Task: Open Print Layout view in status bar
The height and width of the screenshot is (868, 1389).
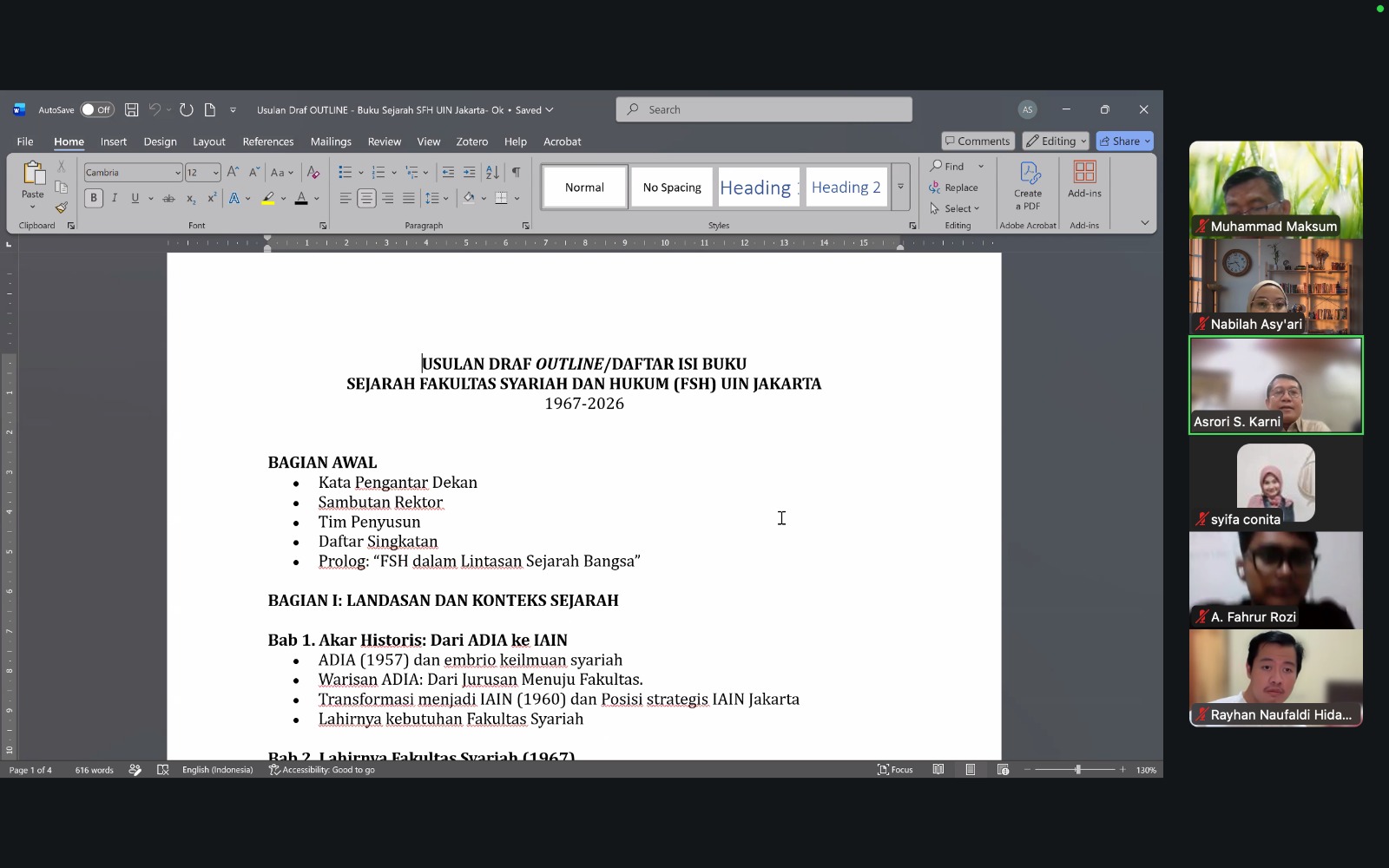Action: (971, 770)
